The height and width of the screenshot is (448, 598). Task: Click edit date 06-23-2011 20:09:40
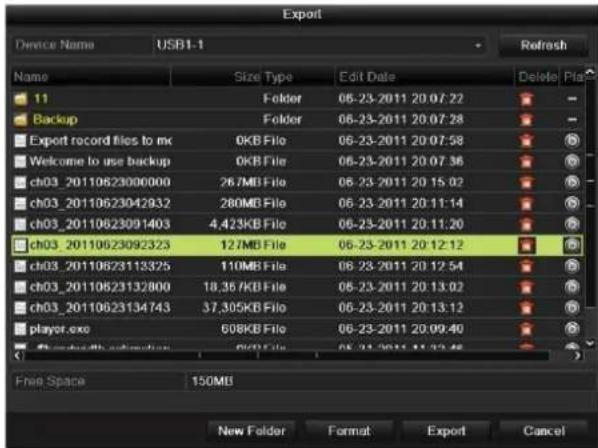401,329
